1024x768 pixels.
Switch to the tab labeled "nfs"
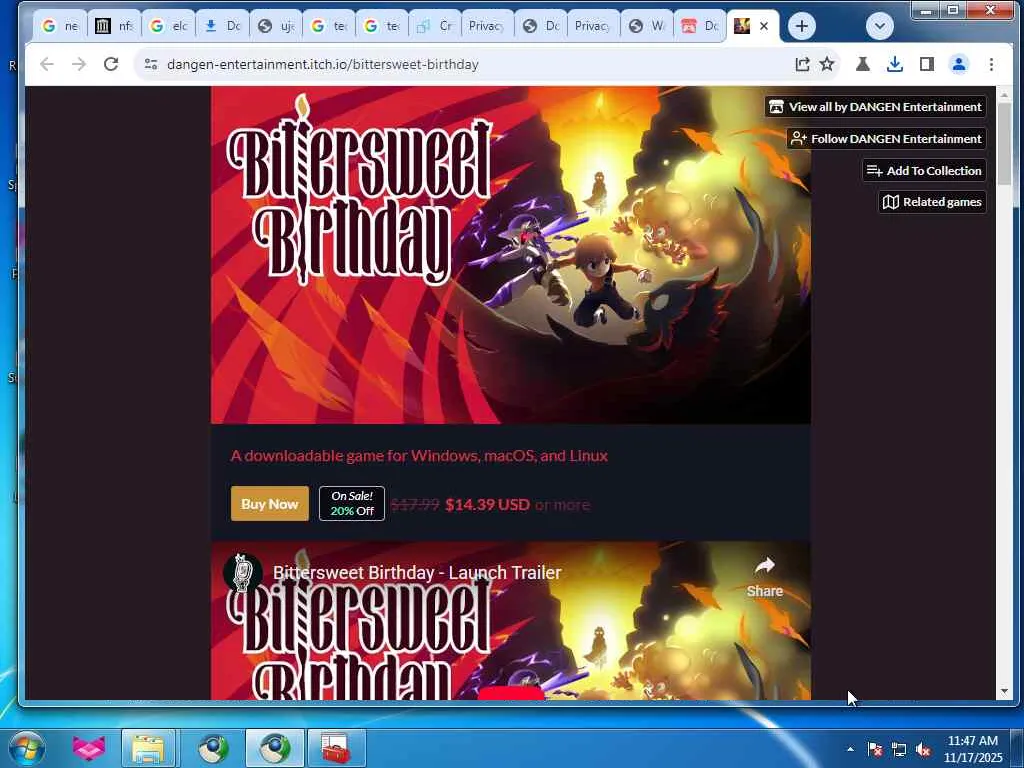click(114, 26)
